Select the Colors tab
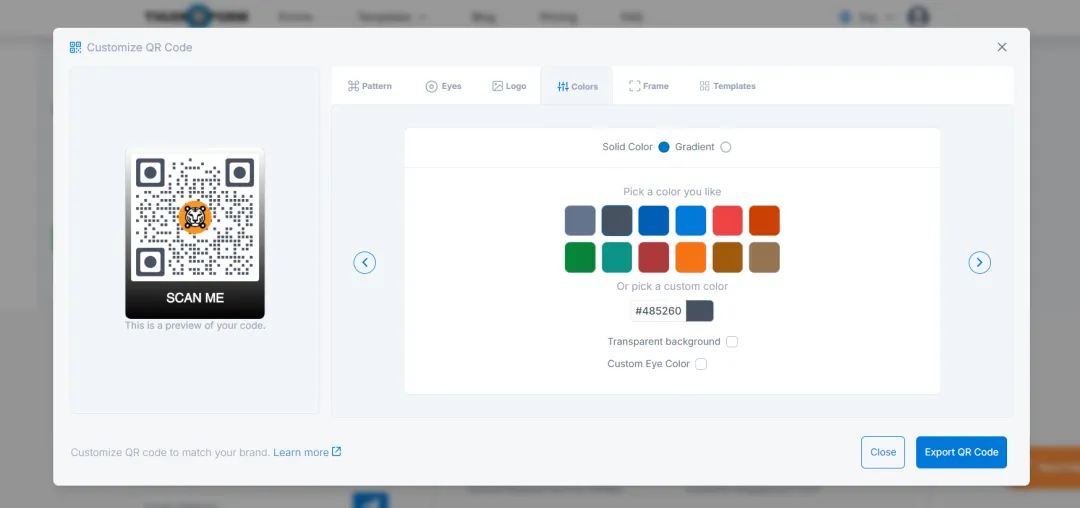The height and width of the screenshot is (508, 1080). (577, 86)
